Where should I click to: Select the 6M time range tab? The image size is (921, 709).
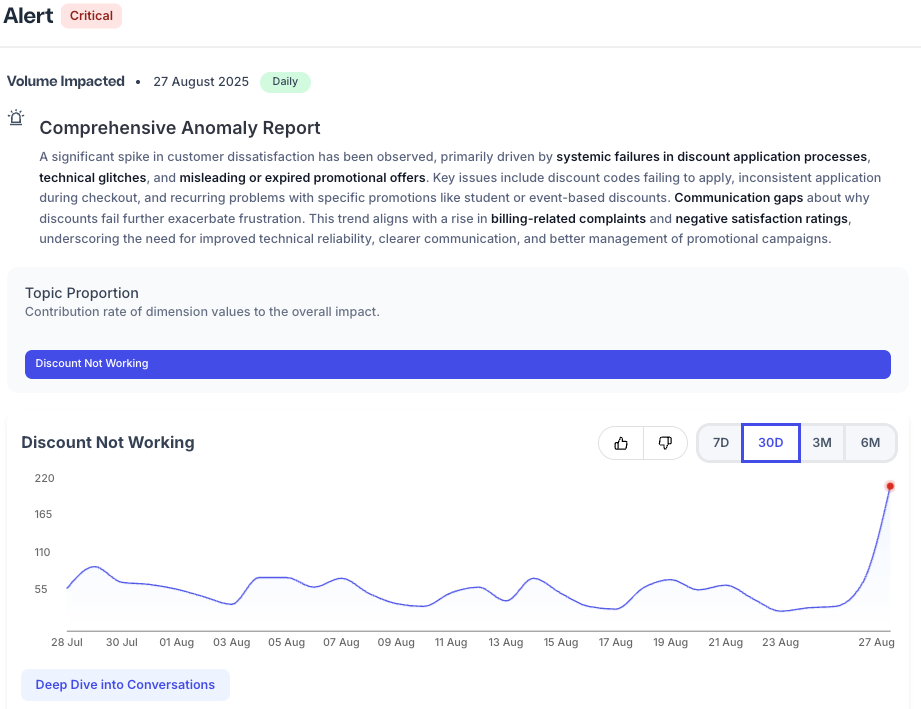click(x=870, y=442)
